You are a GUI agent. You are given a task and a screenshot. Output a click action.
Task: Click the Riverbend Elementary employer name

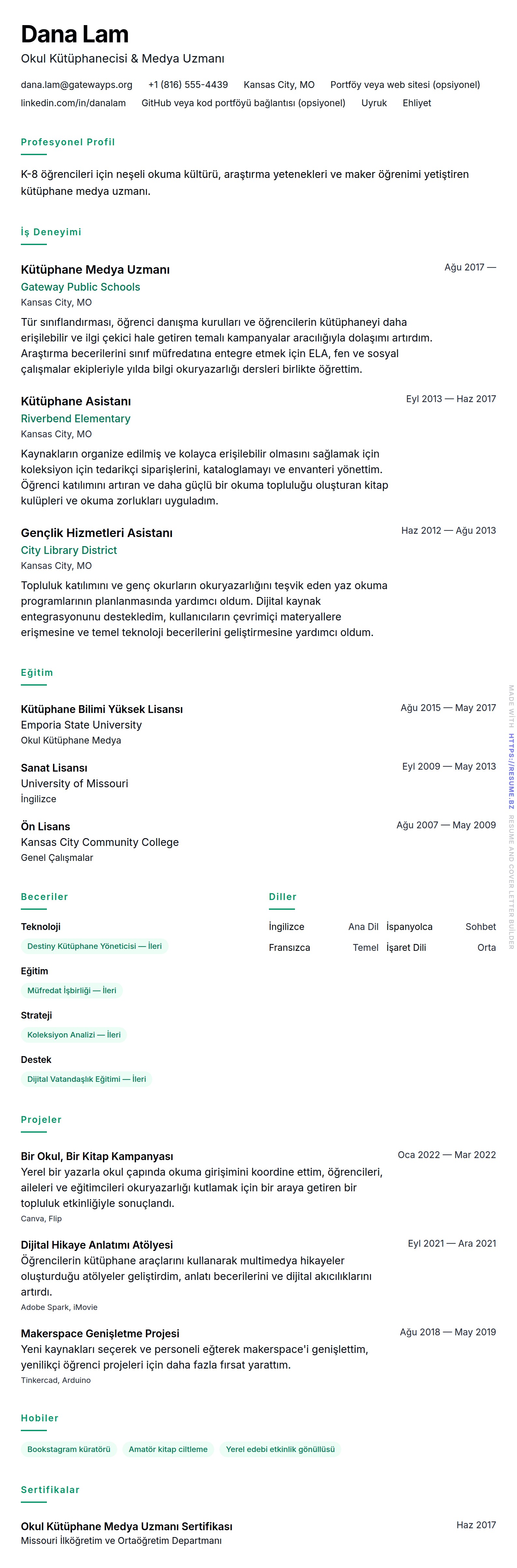76,418
